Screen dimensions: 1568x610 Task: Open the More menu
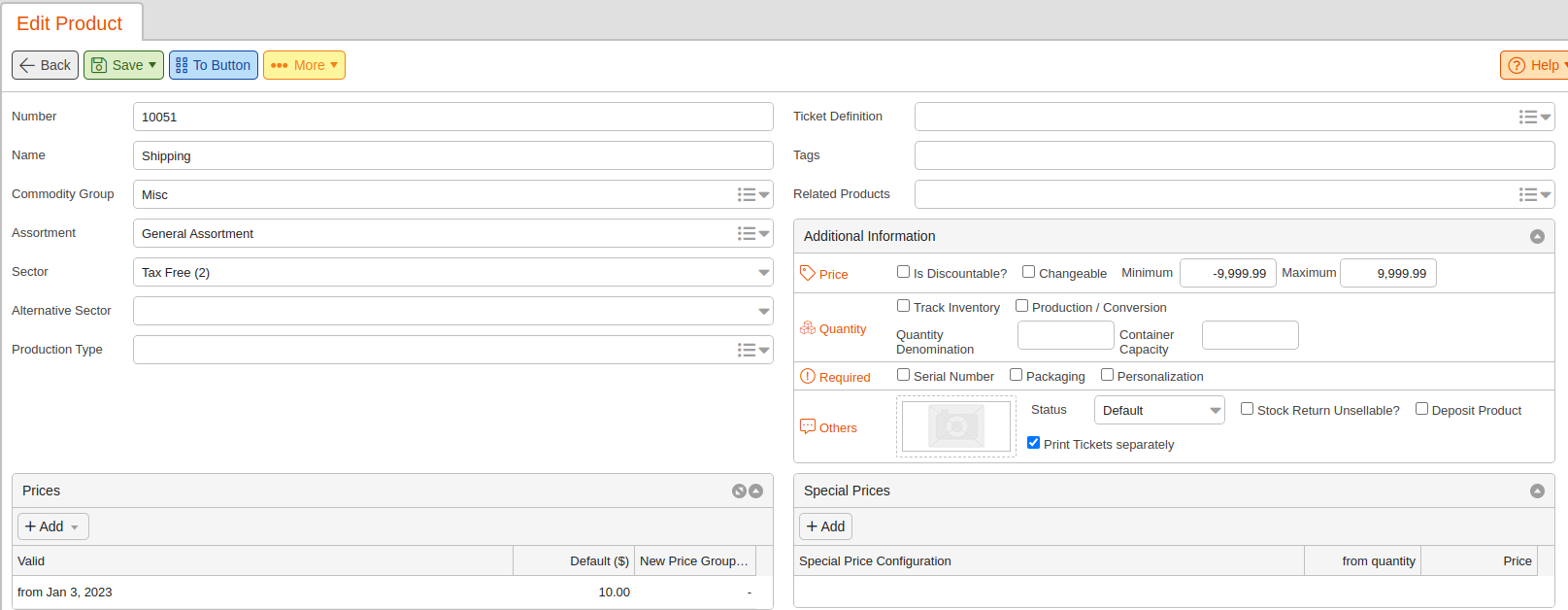[x=304, y=65]
